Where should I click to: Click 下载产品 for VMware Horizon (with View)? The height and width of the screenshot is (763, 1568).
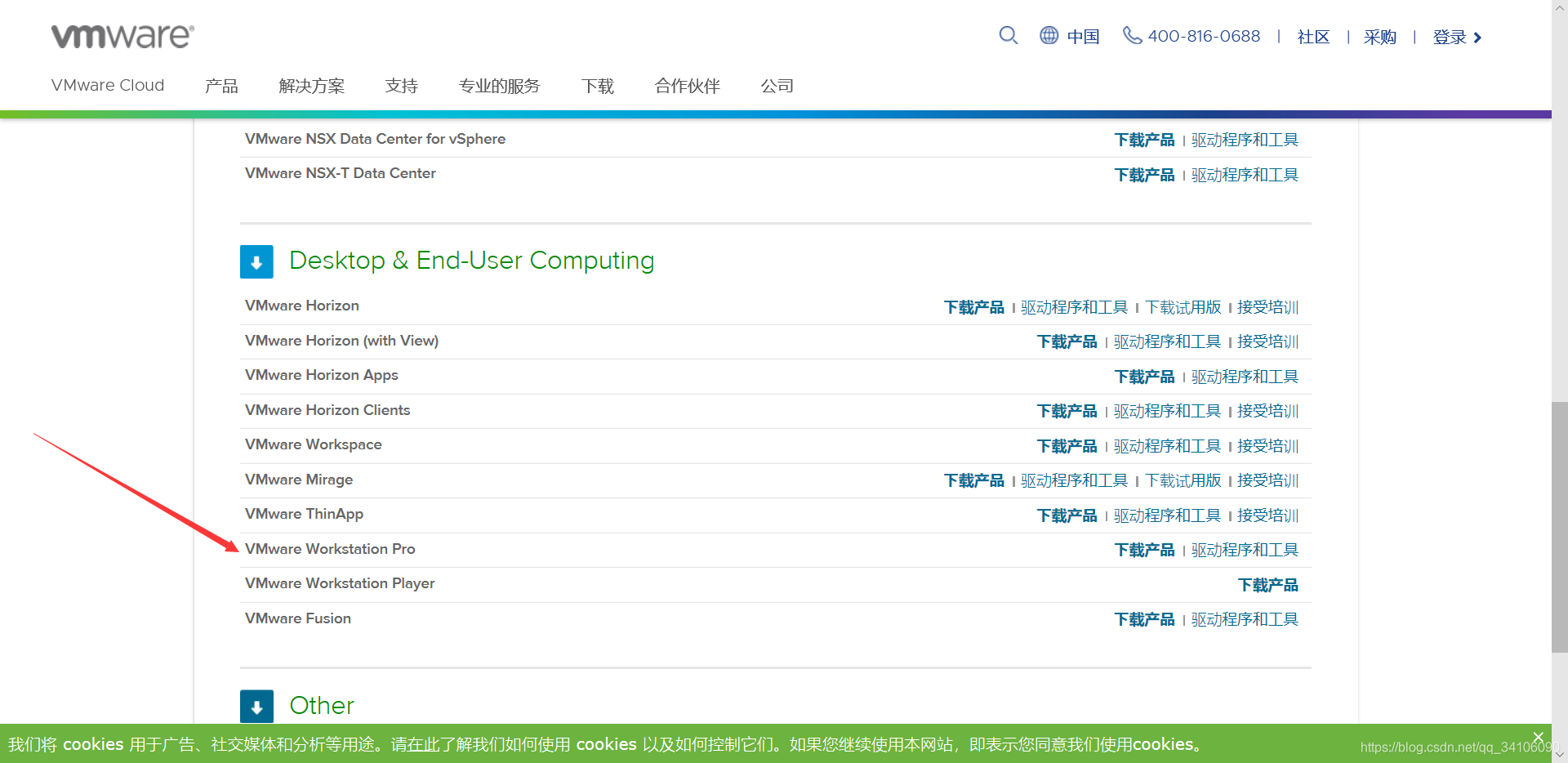tap(1067, 341)
